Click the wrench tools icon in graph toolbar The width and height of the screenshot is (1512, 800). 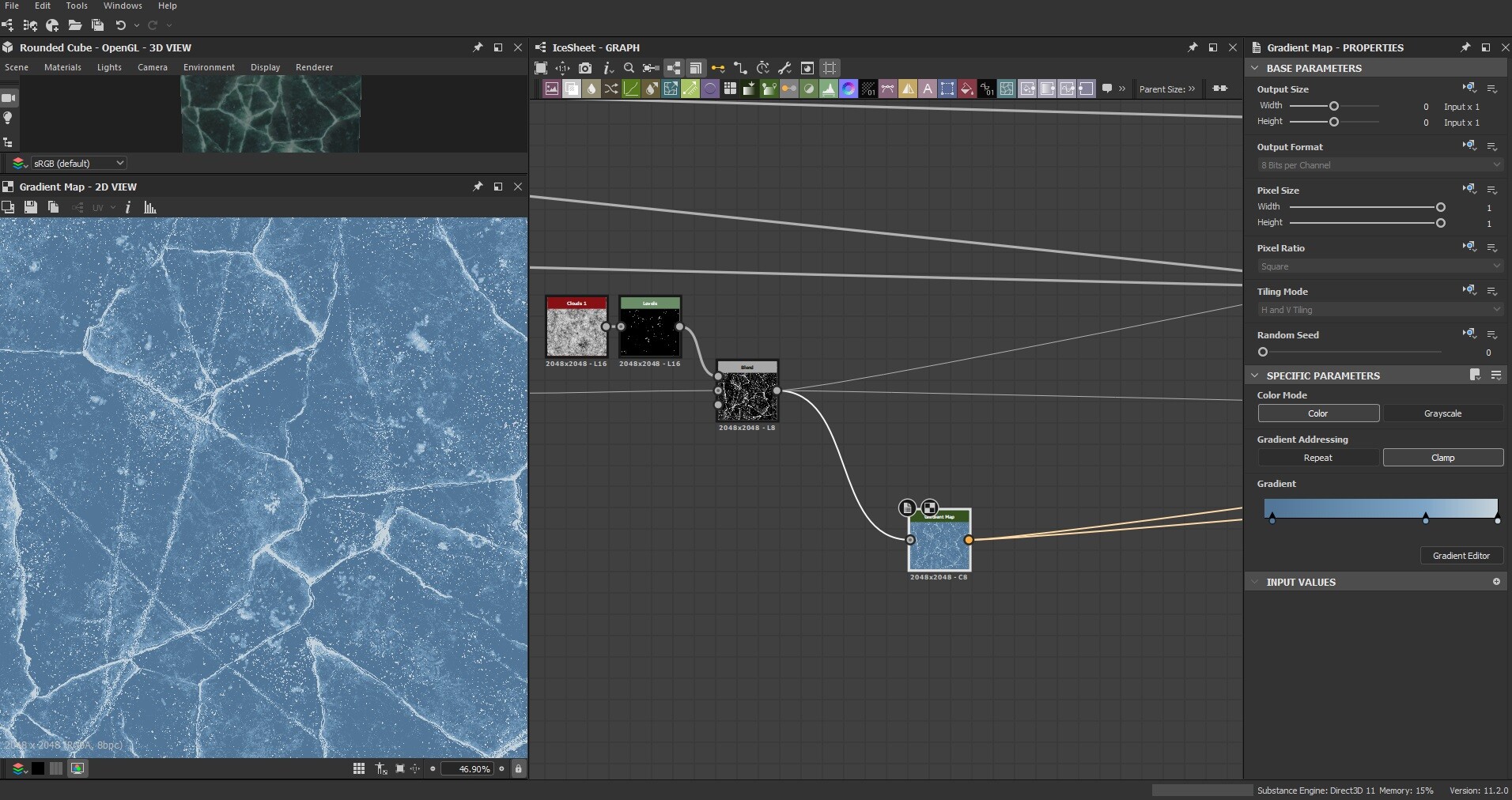784,68
